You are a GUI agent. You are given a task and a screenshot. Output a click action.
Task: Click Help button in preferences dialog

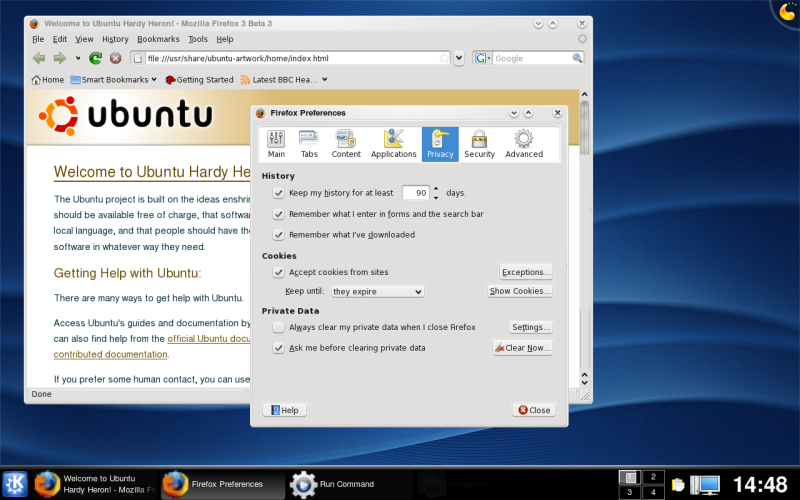(x=284, y=410)
